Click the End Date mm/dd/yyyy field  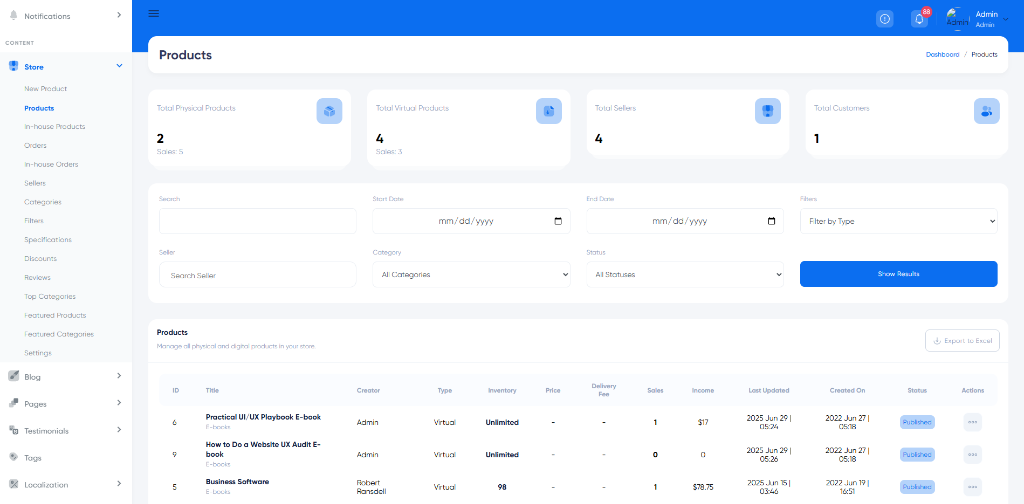pyautogui.click(x=685, y=221)
